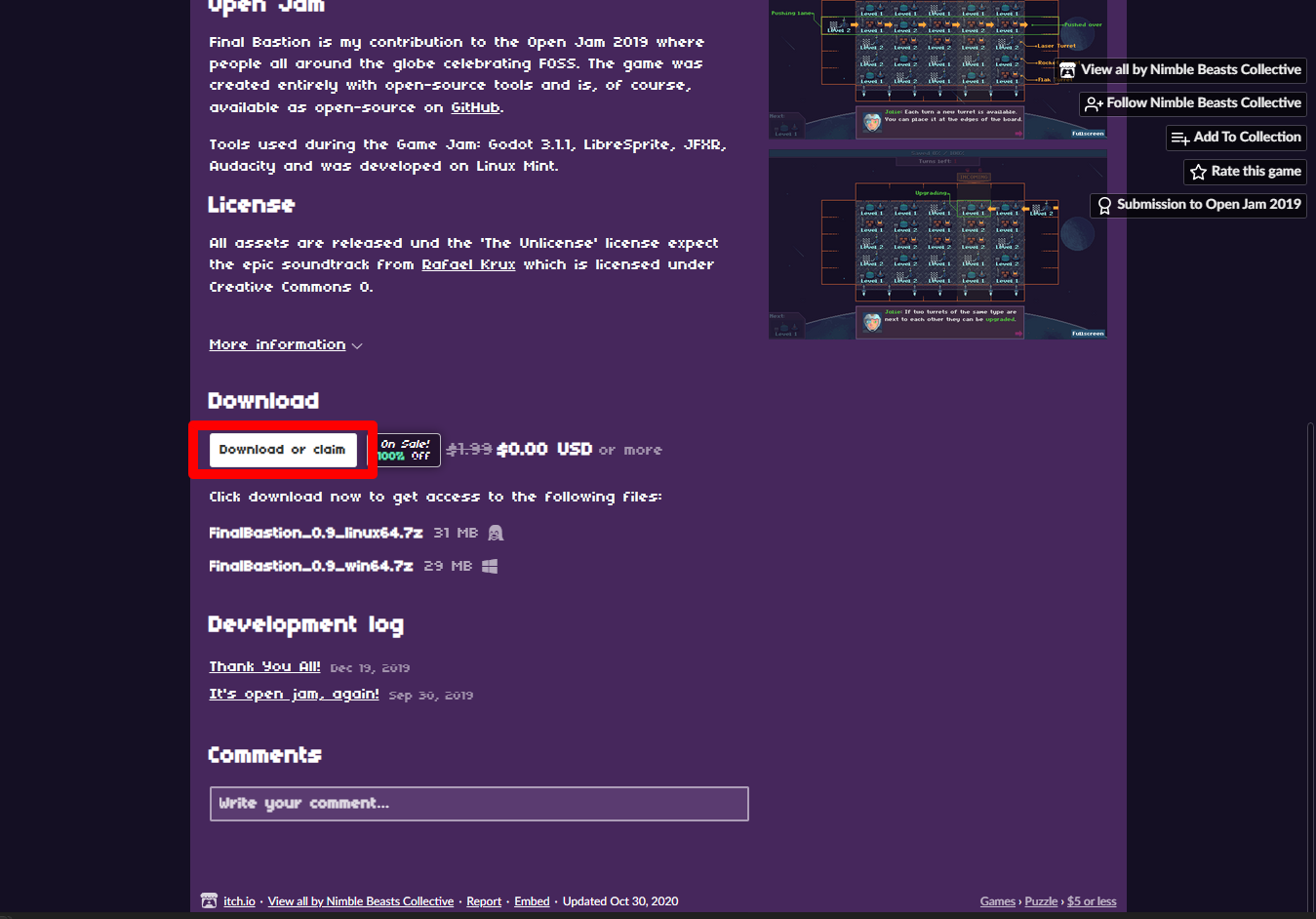Viewport: 1316px width, 919px height.
Task: Expand the More information section
Action: point(277,344)
